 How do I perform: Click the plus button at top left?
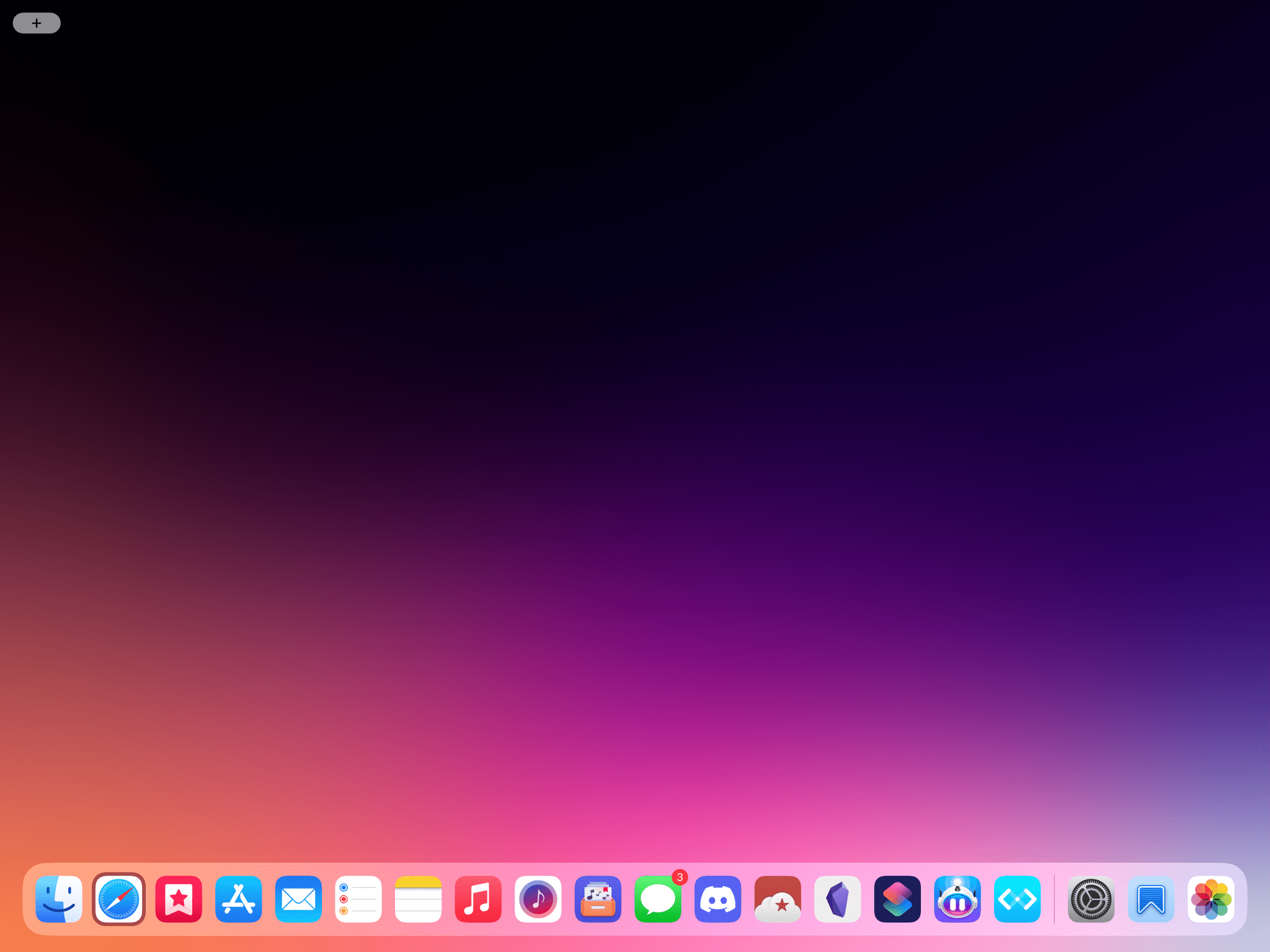[37, 23]
